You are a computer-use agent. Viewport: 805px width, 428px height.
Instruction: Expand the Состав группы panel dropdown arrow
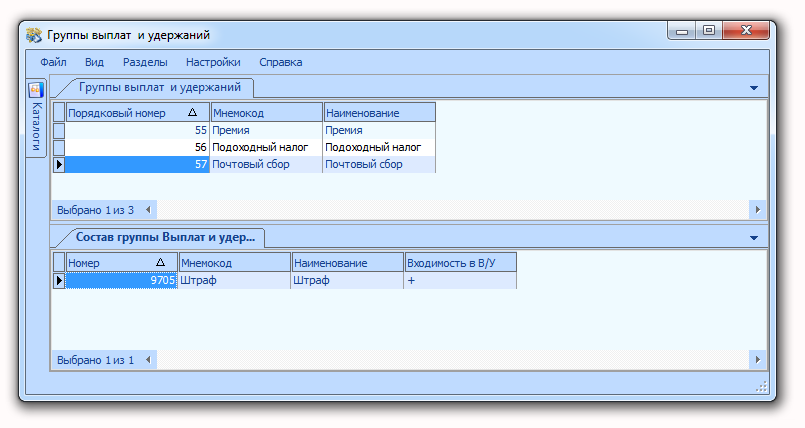(754, 238)
